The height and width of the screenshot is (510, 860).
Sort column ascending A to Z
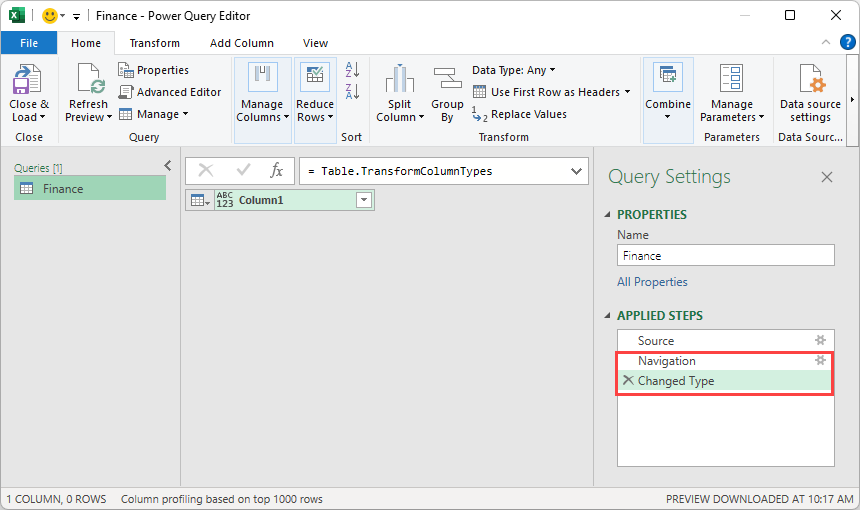tap(352, 70)
